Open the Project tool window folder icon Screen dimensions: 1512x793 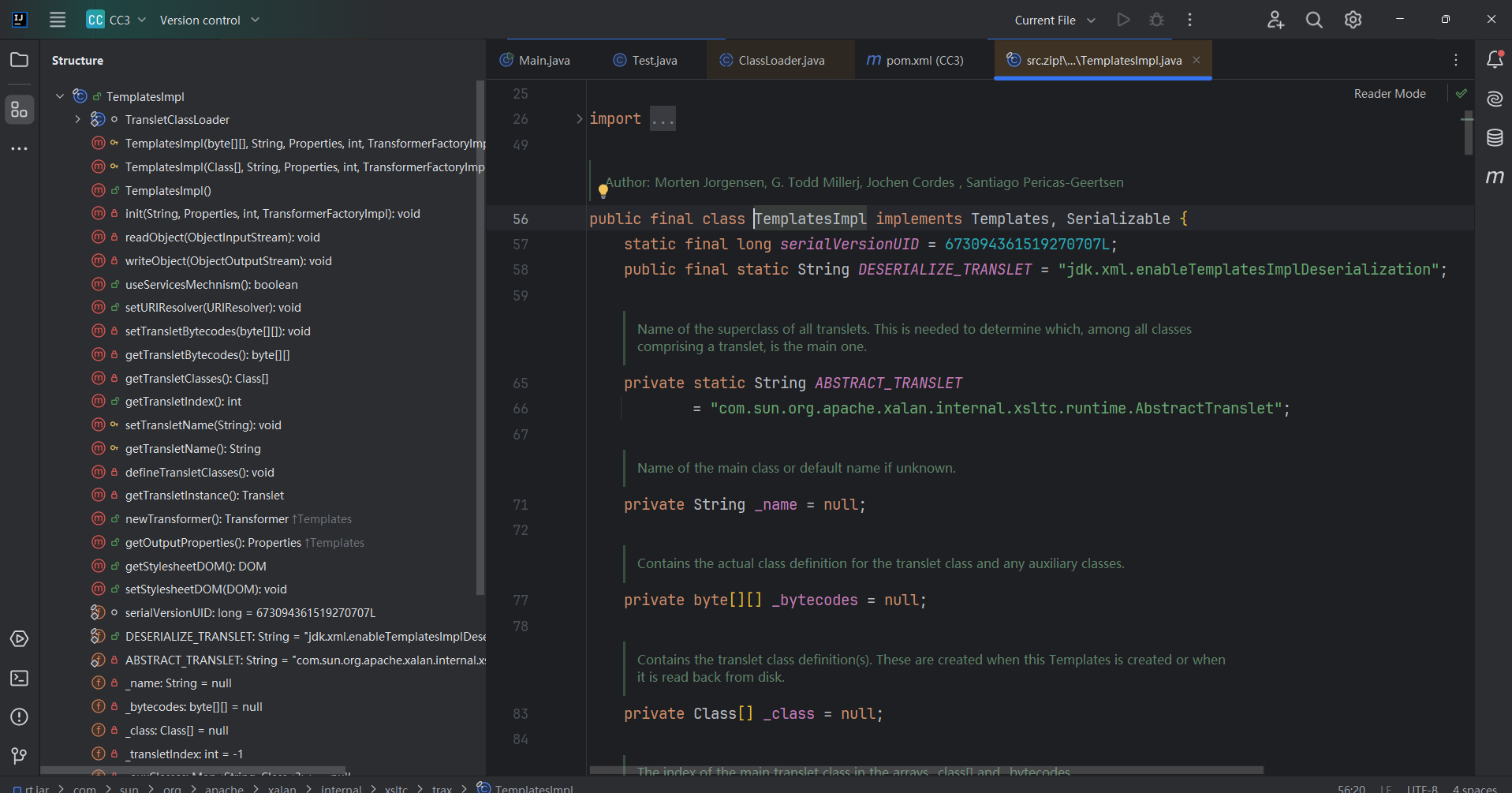pos(20,60)
